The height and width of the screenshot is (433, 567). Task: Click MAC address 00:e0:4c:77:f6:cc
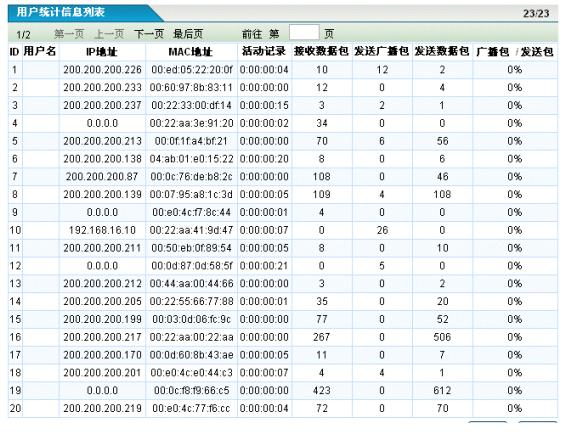point(191,408)
